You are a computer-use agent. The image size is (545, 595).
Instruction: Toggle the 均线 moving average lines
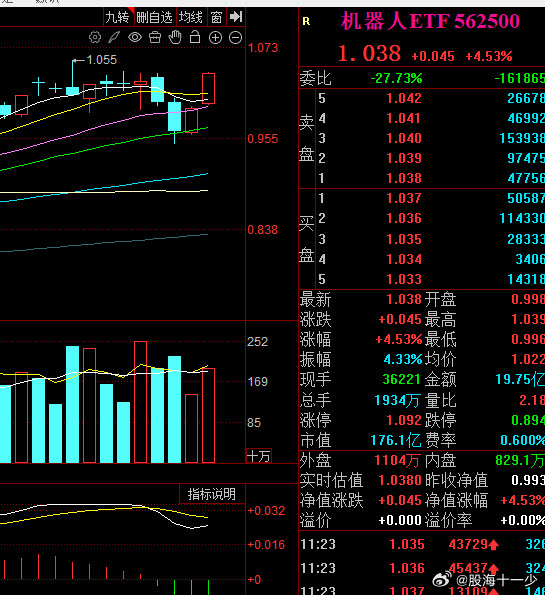191,17
